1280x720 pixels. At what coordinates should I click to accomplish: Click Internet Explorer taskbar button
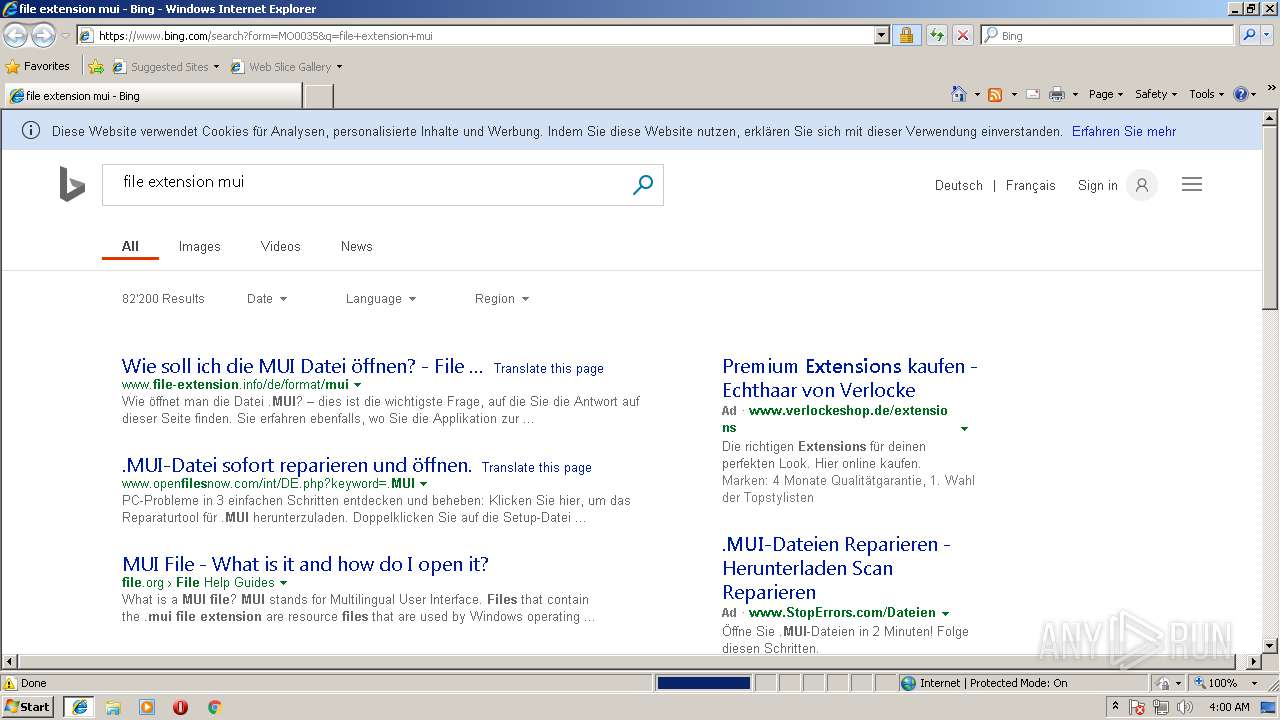tap(79, 707)
